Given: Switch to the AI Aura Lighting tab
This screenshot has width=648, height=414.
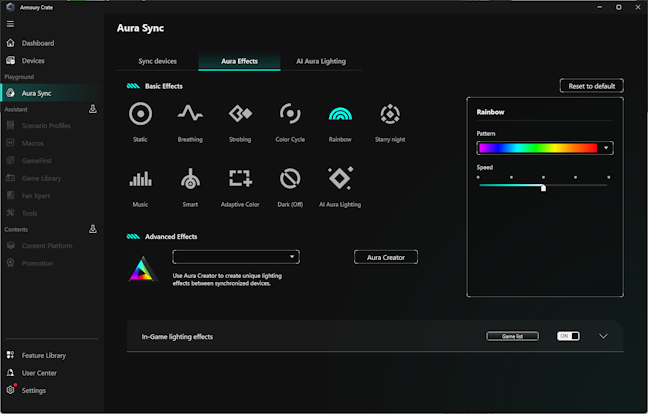Looking at the screenshot, I should click(321, 61).
